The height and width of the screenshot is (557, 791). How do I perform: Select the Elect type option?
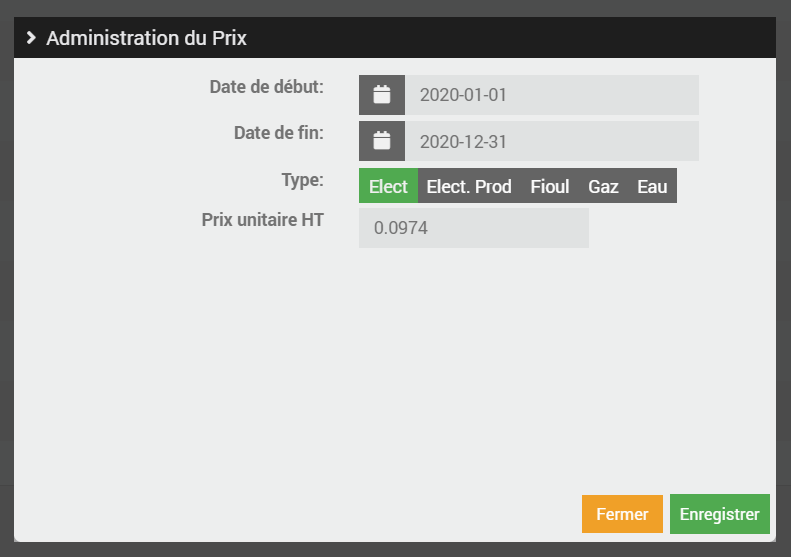(388, 186)
